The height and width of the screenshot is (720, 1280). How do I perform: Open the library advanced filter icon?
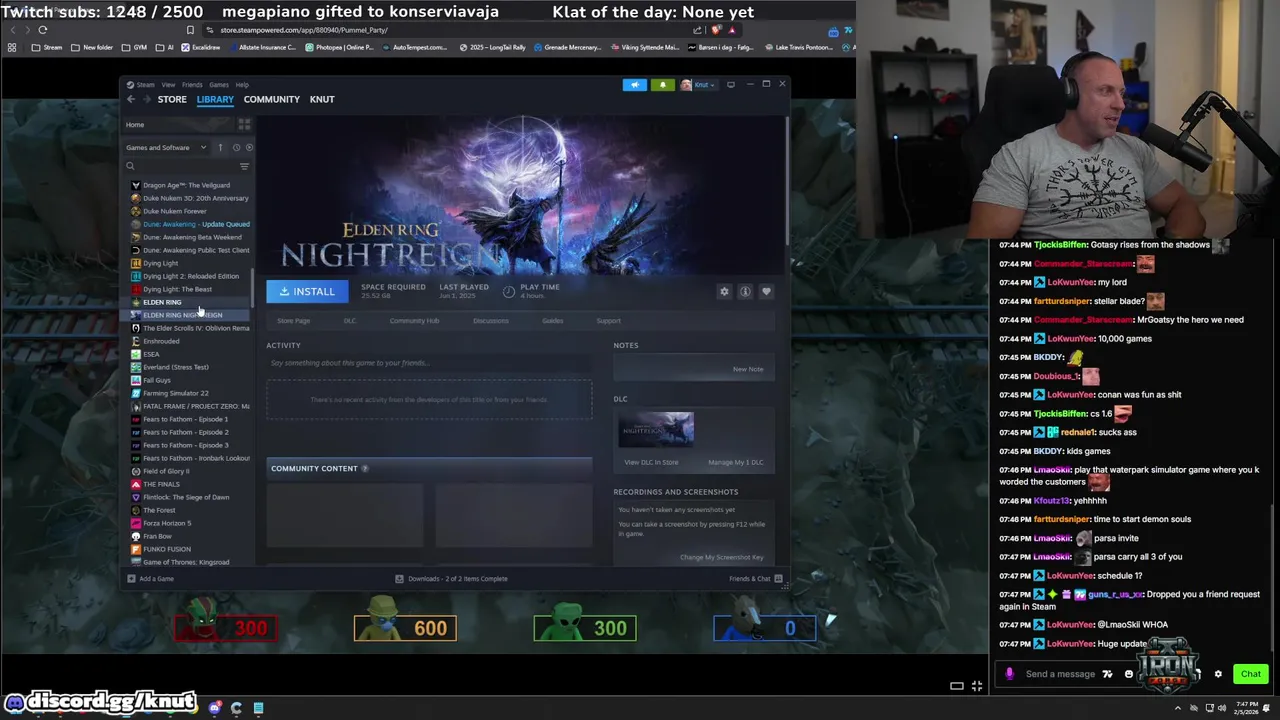click(x=244, y=166)
